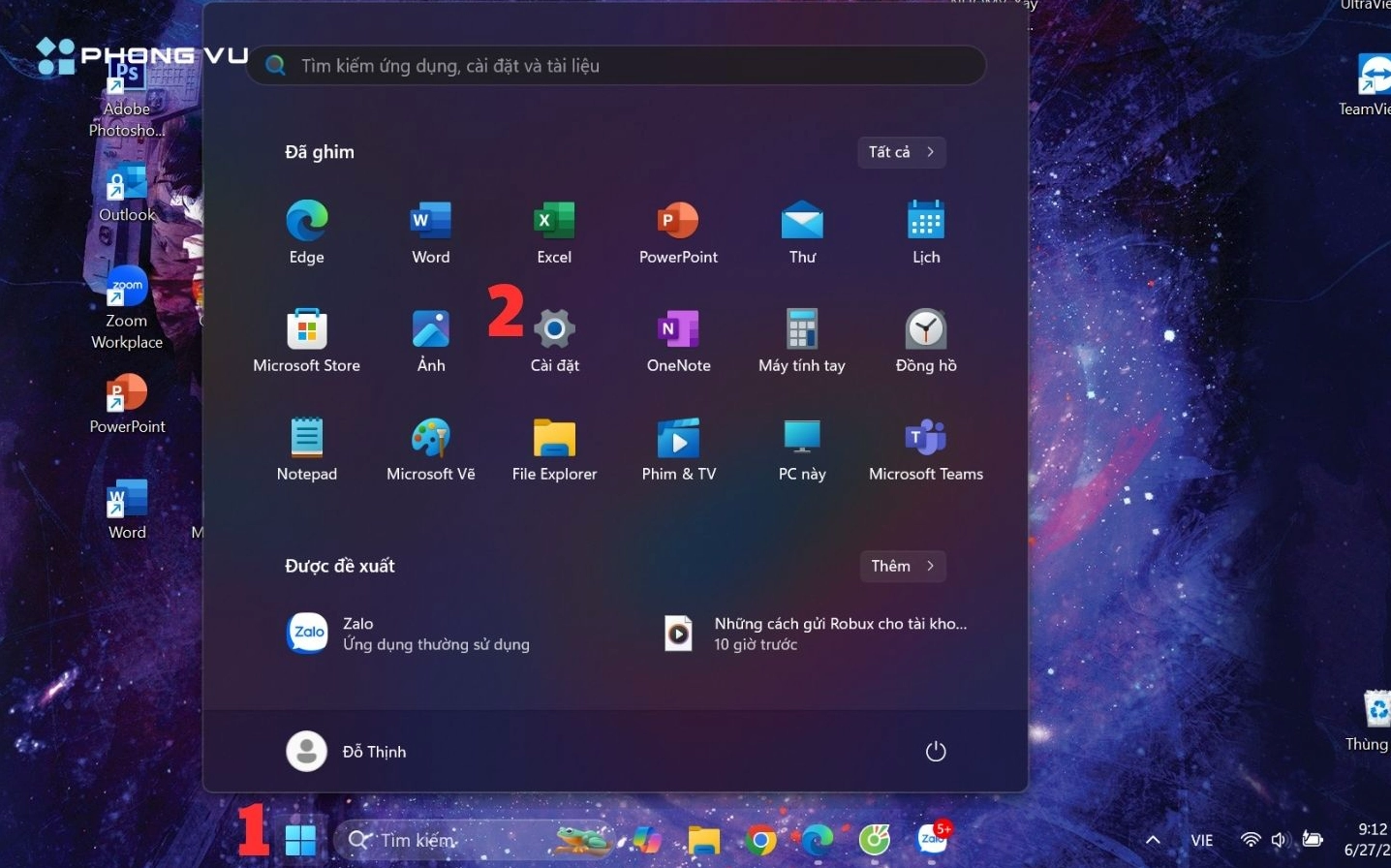Open Excel from the pinned apps
Image resolution: width=1391 pixels, height=868 pixels.
click(553, 231)
